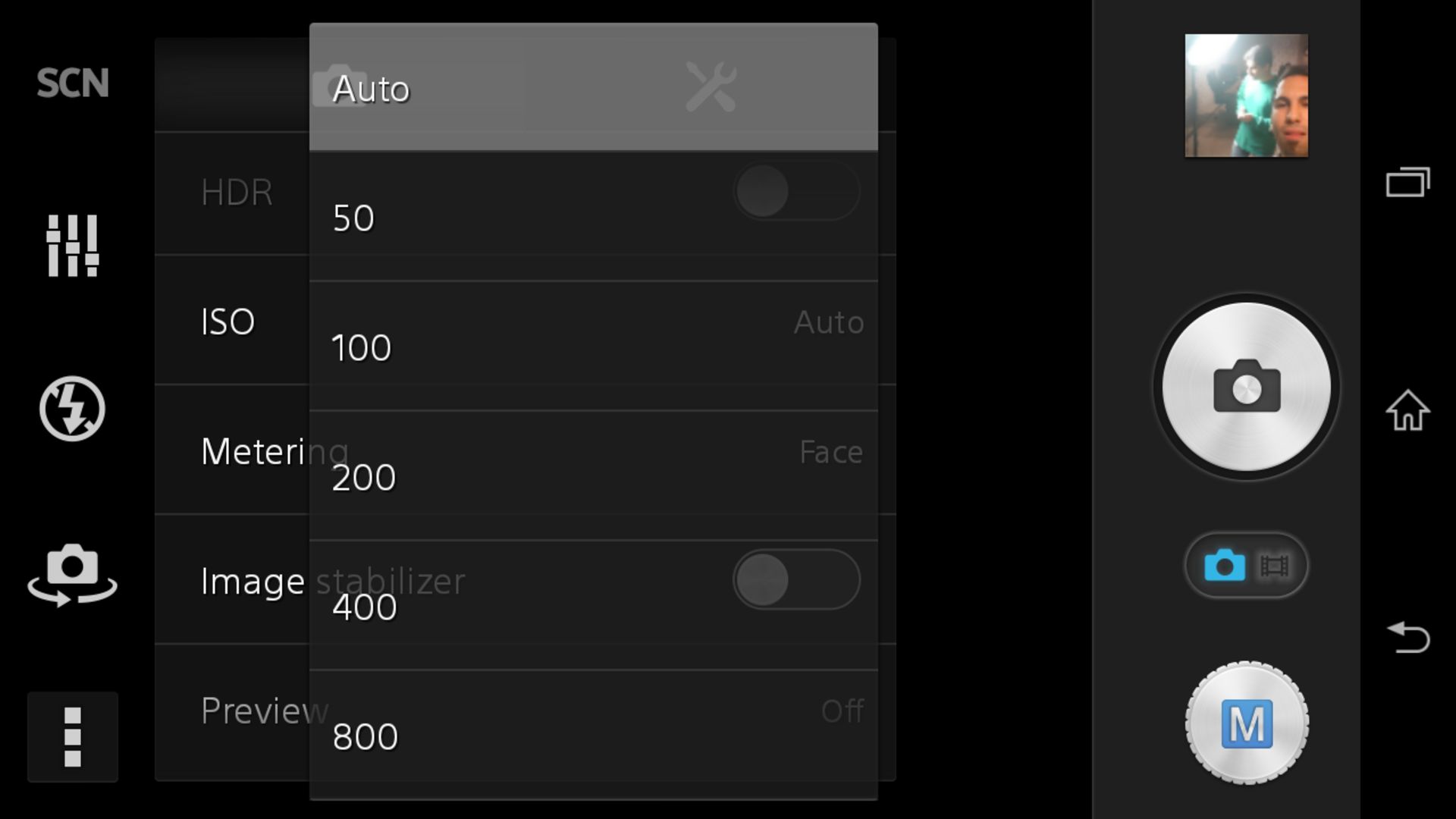Set ISO value to 800

(x=593, y=736)
